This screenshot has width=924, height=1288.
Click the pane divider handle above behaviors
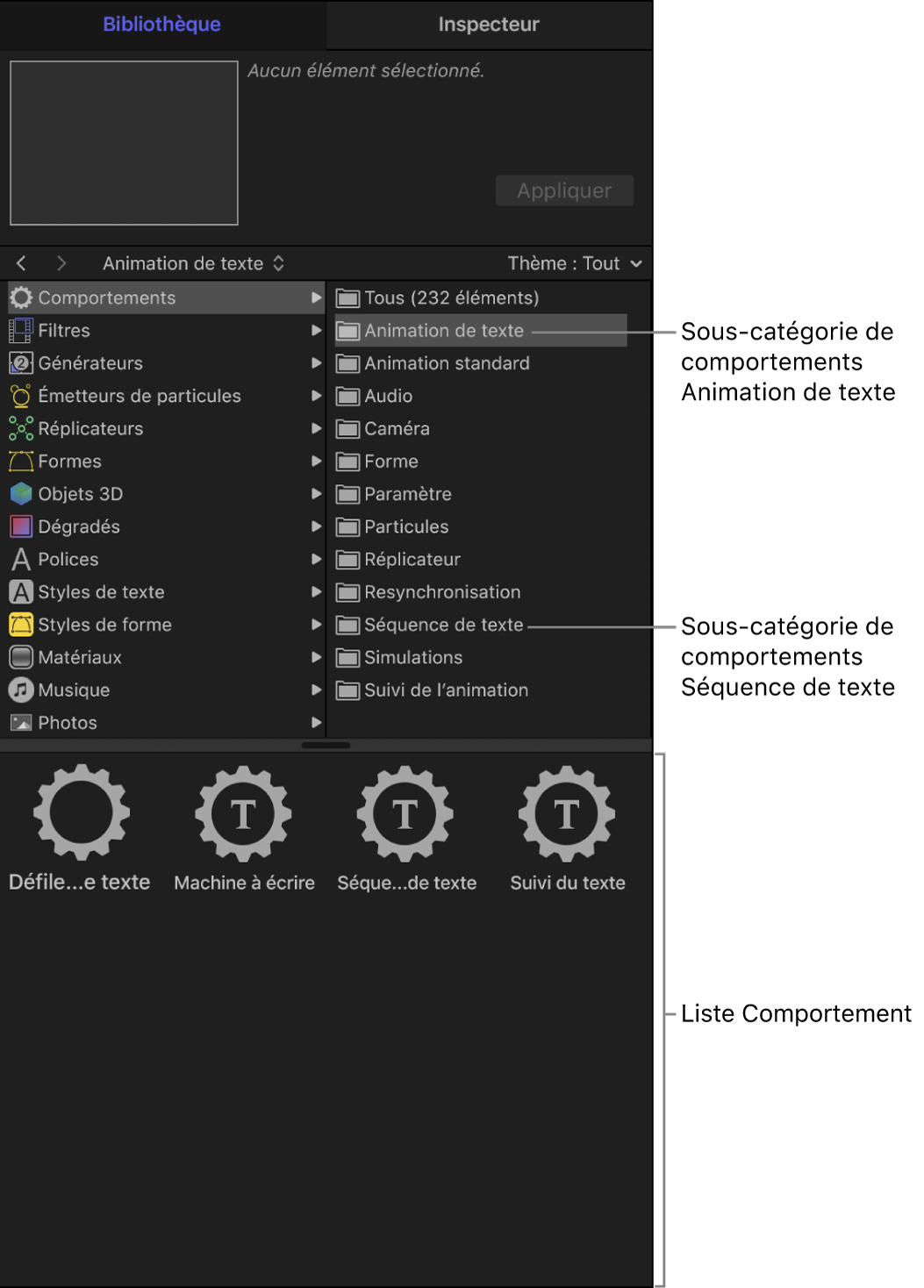tap(326, 745)
